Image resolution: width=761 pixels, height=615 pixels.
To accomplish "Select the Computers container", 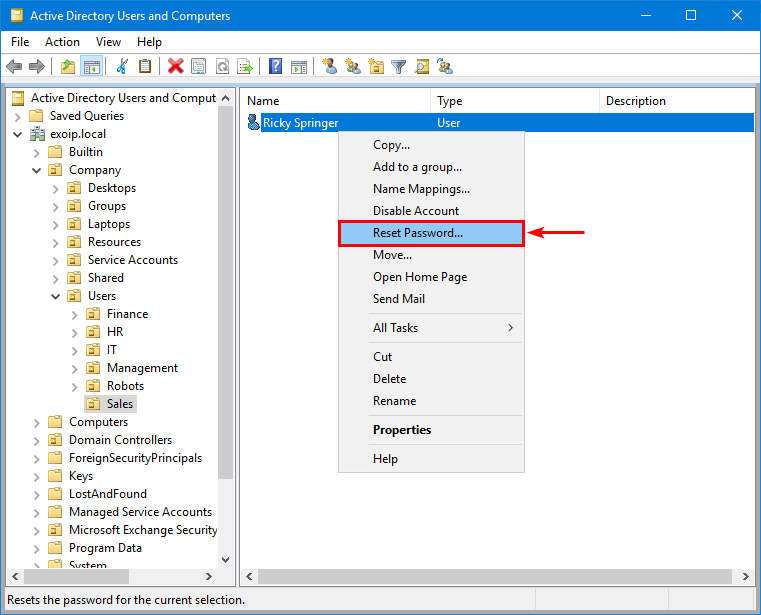I will 98,422.
